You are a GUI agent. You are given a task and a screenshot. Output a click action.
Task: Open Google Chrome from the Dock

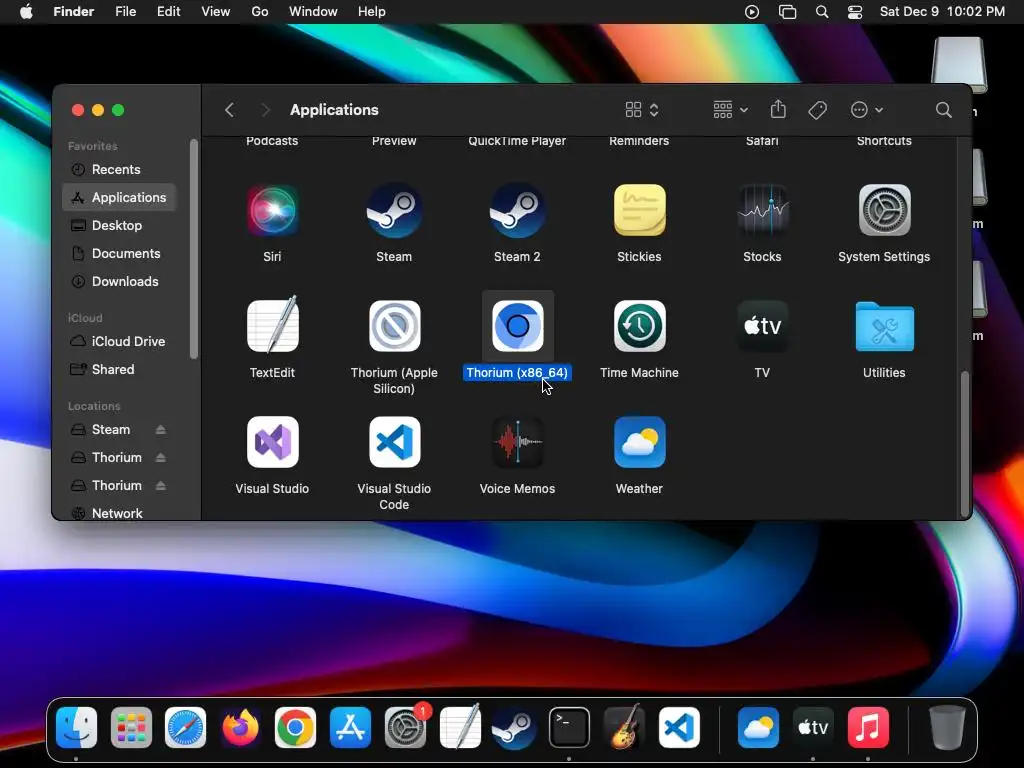coord(295,727)
